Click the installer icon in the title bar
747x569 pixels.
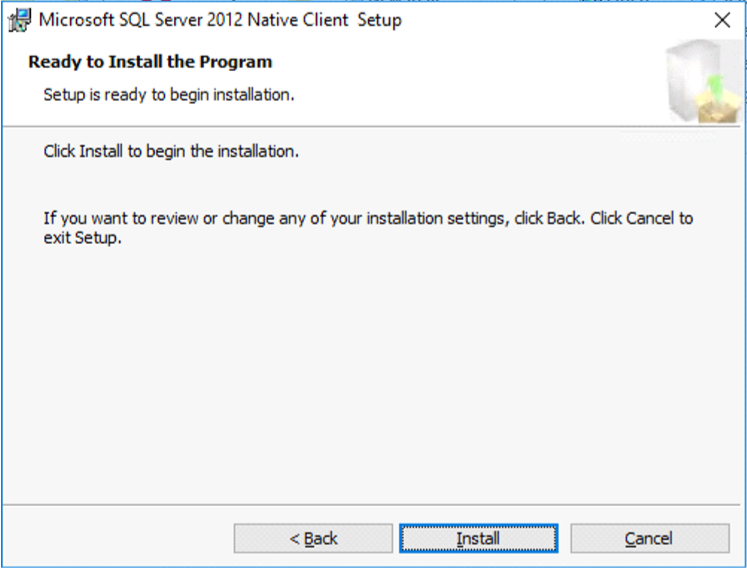[x=18, y=20]
